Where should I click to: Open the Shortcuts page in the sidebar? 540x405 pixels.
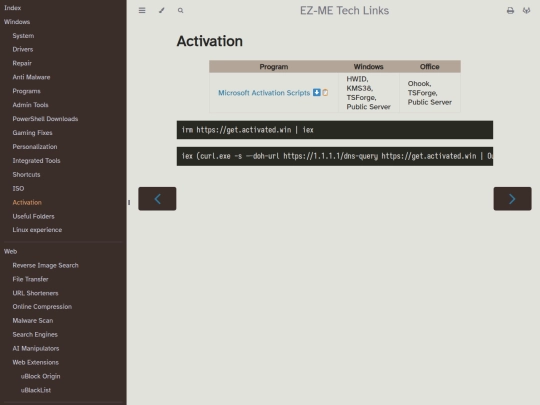(26, 174)
